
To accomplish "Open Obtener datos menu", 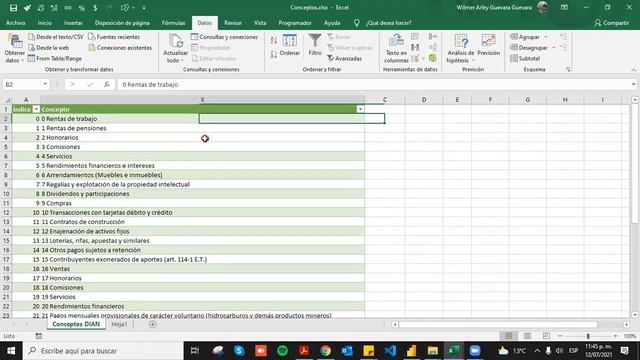I will coord(15,49).
